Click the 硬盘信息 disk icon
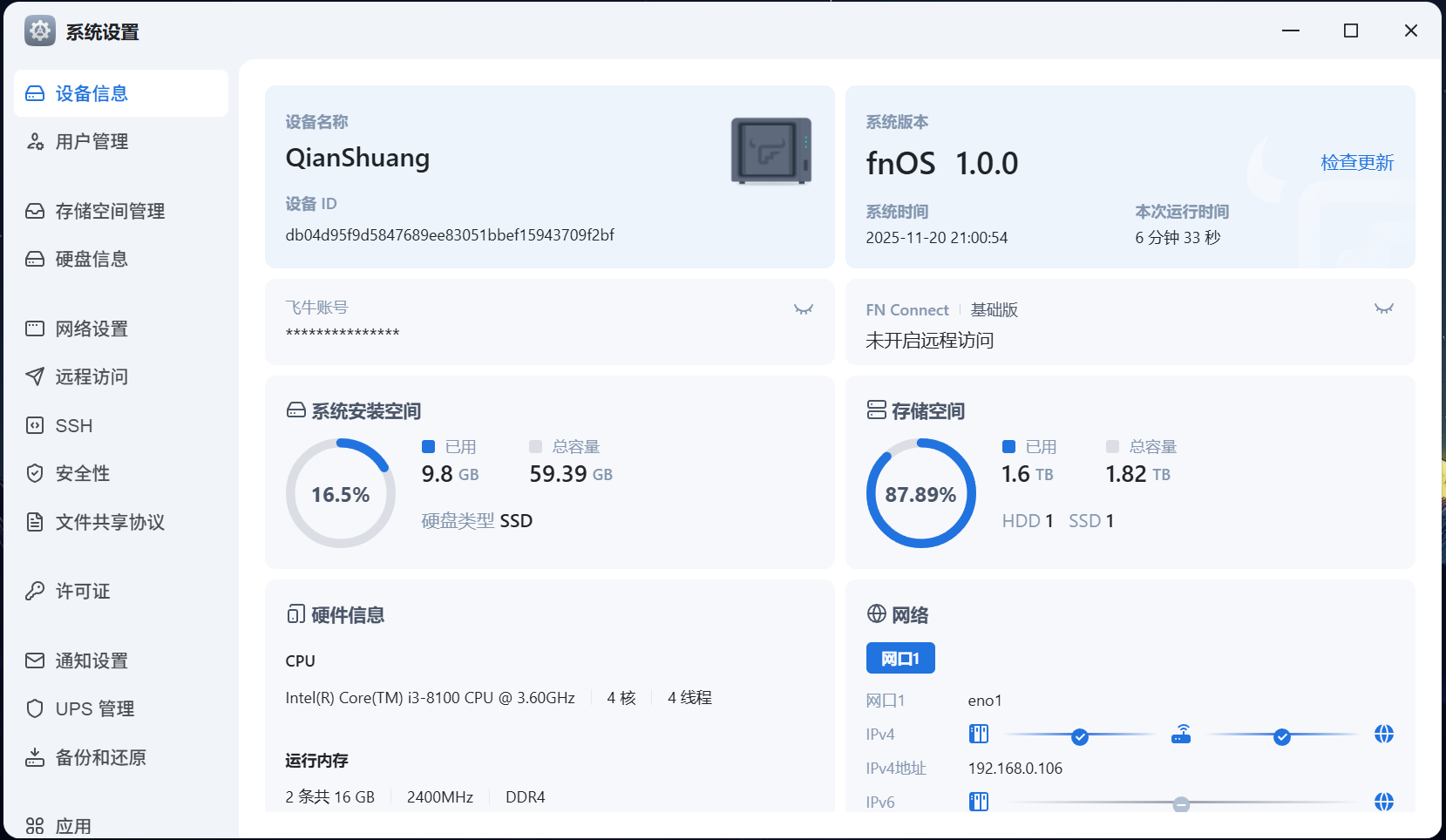This screenshot has height=840, width=1446. click(34, 259)
